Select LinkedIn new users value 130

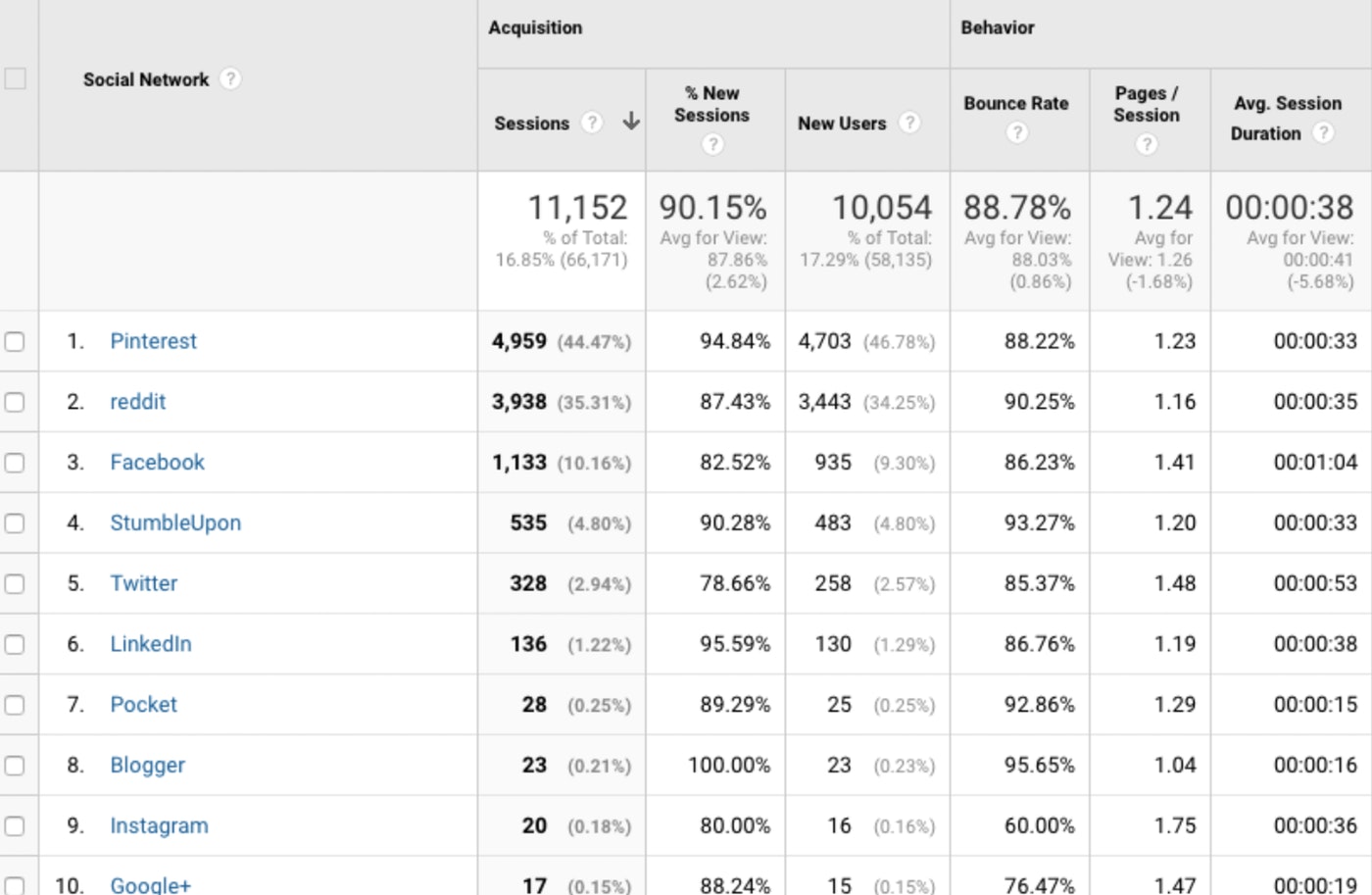click(x=833, y=644)
